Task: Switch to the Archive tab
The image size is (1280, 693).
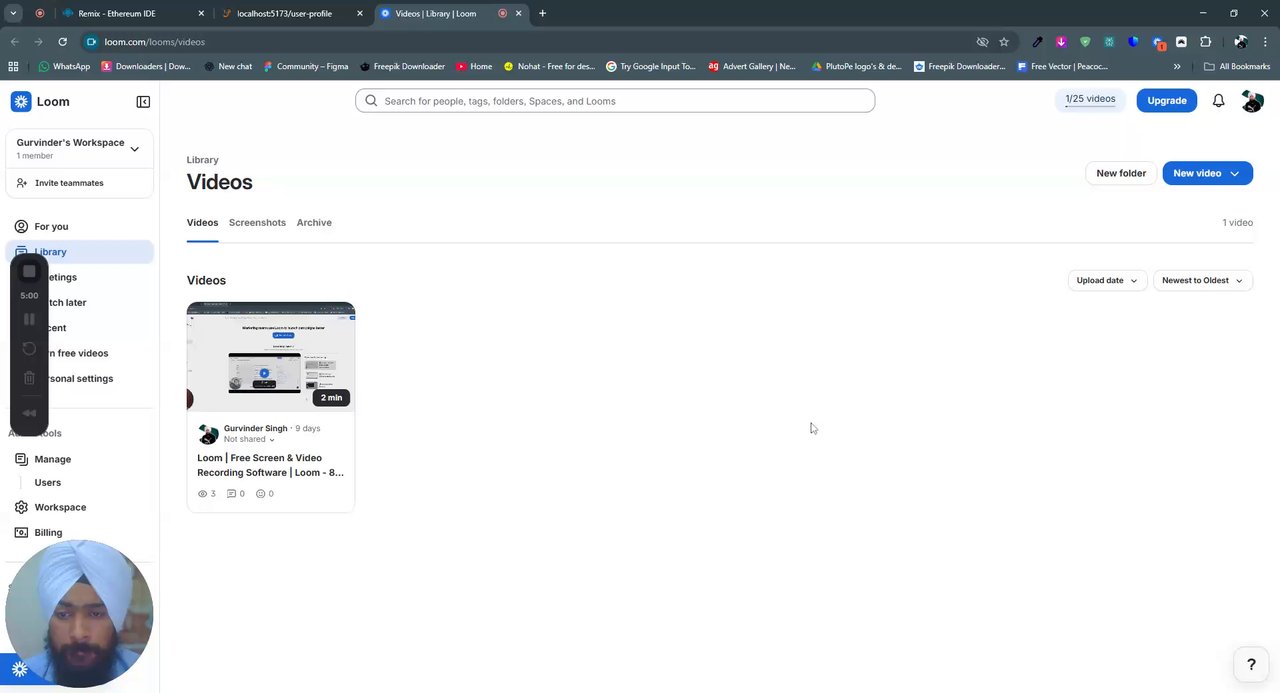Action: tap(314, 223)
